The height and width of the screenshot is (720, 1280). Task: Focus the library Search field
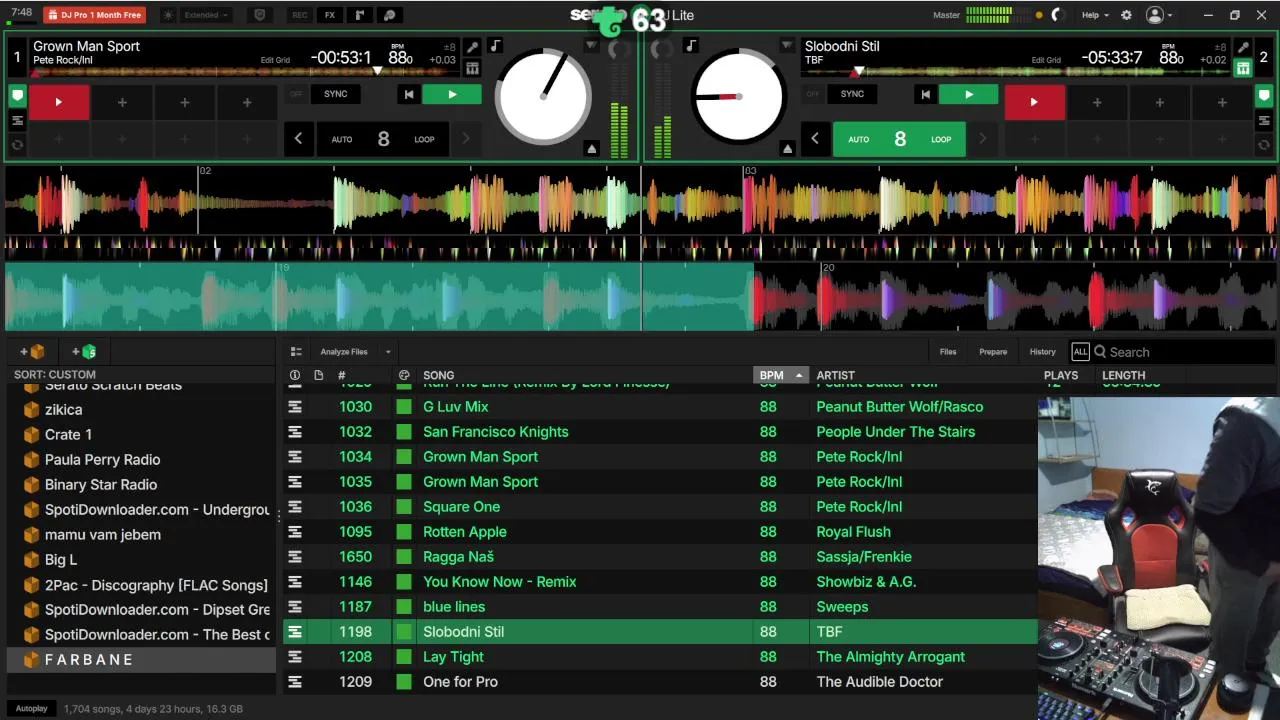pos(1185,352)
